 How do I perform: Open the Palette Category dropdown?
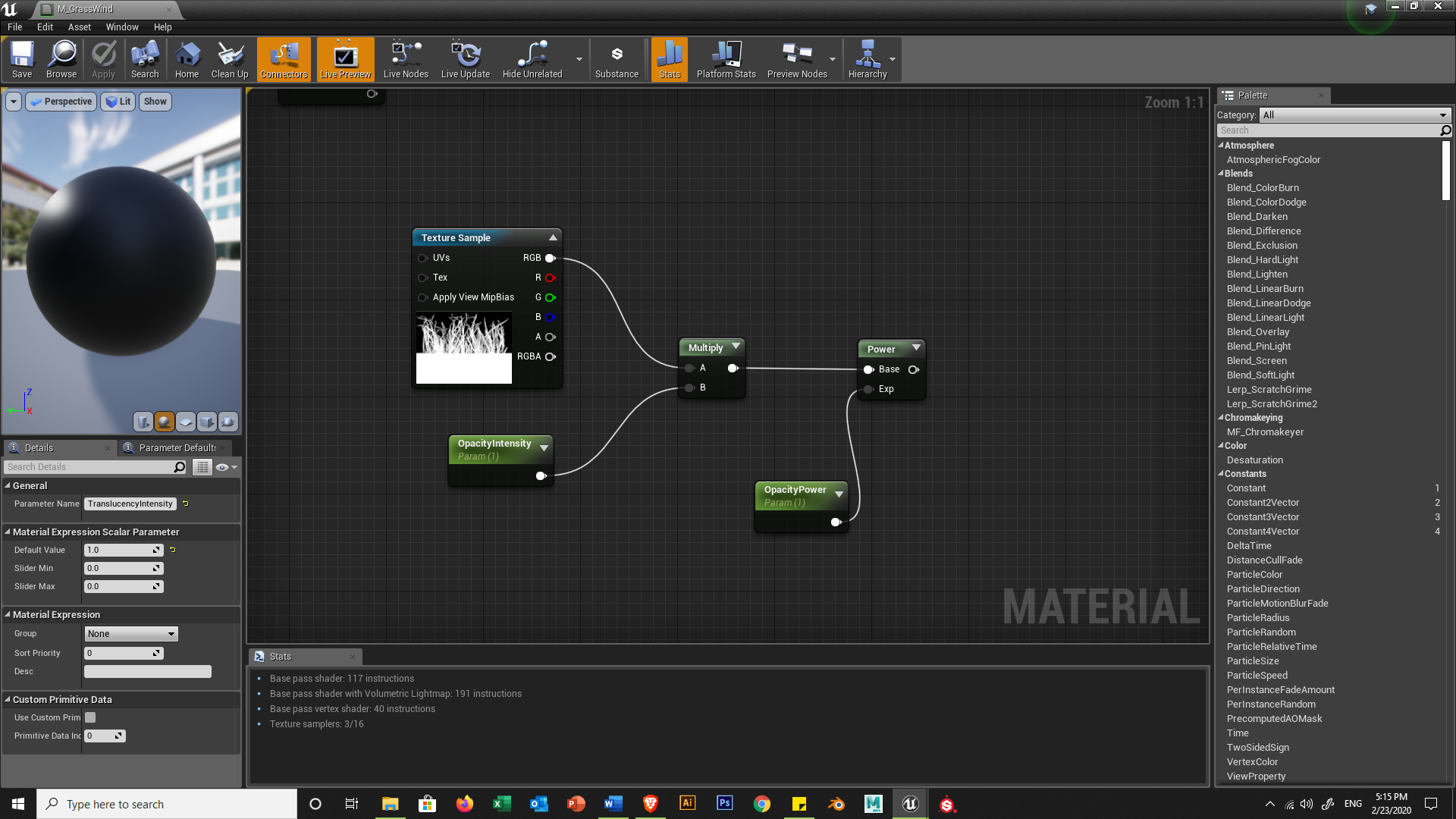click(x=1354, y=115)
